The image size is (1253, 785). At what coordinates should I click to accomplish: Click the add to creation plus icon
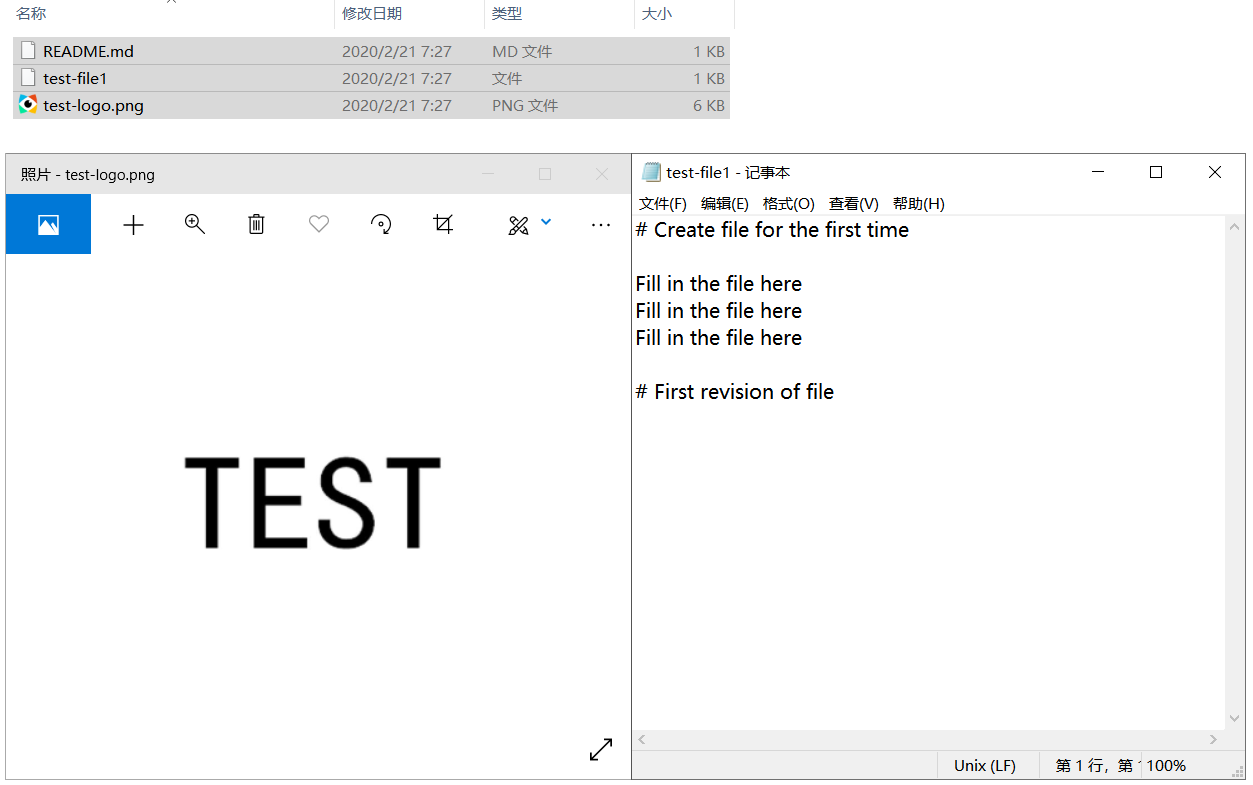point(133,225)
